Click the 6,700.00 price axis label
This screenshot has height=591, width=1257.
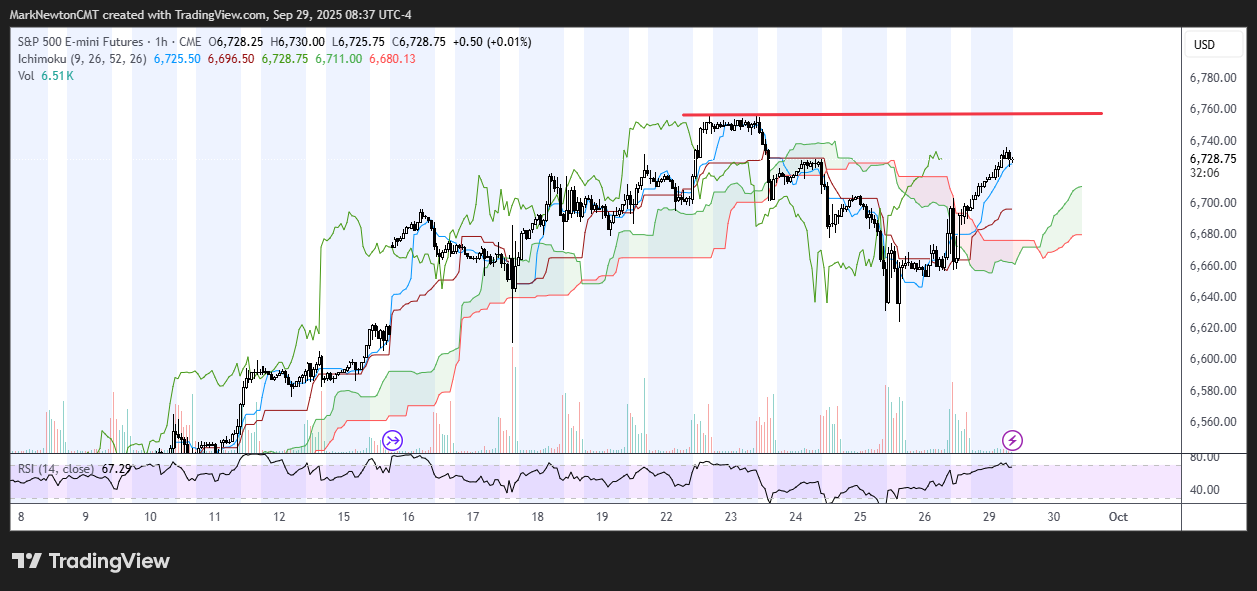pyautogui.click(x=1213, y=203)
